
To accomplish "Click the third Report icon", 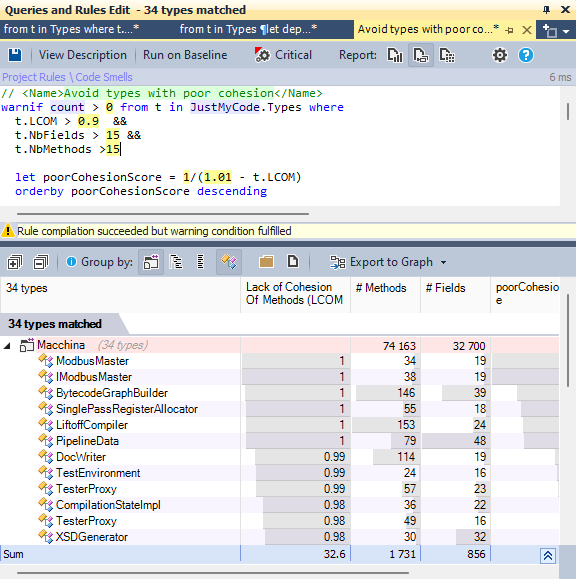I will coord(447,55).
